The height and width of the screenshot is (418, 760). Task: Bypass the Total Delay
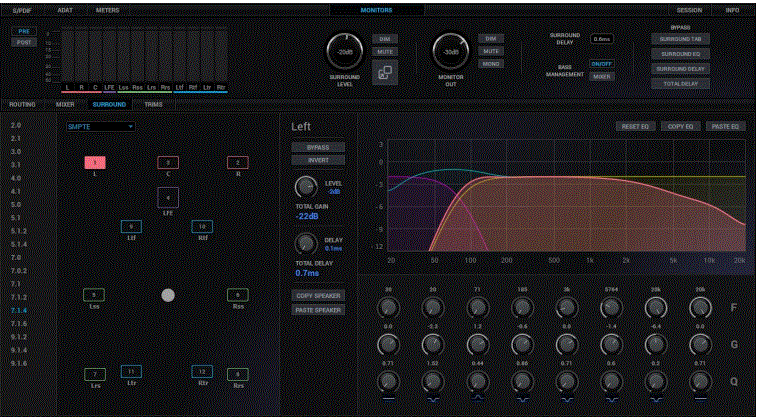tap(681, 84)
